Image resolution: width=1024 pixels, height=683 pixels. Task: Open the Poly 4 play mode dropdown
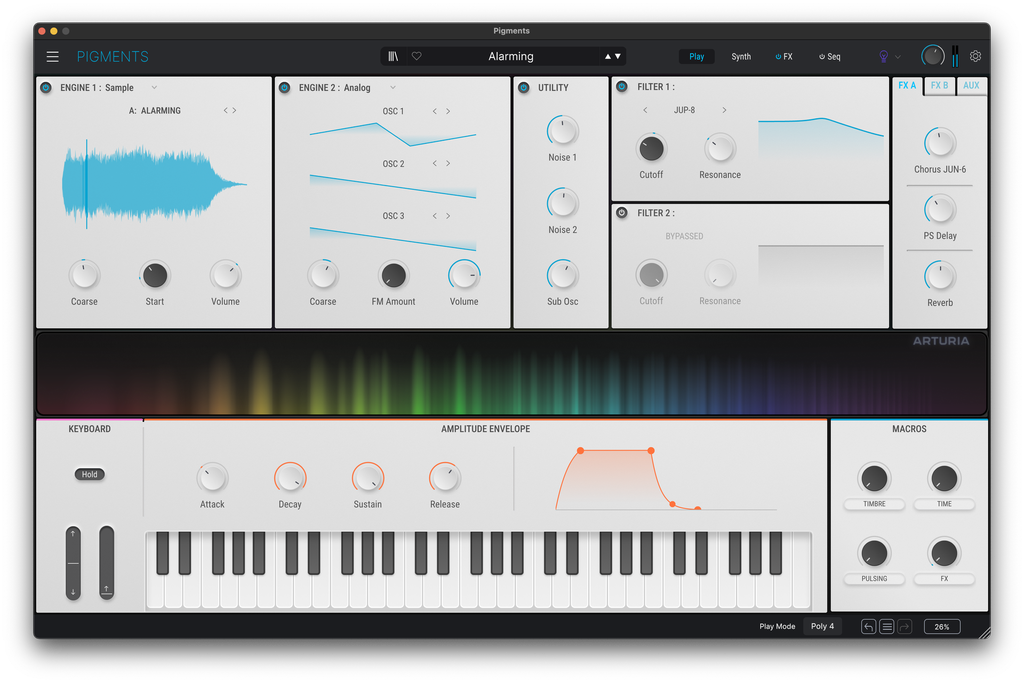822,627
